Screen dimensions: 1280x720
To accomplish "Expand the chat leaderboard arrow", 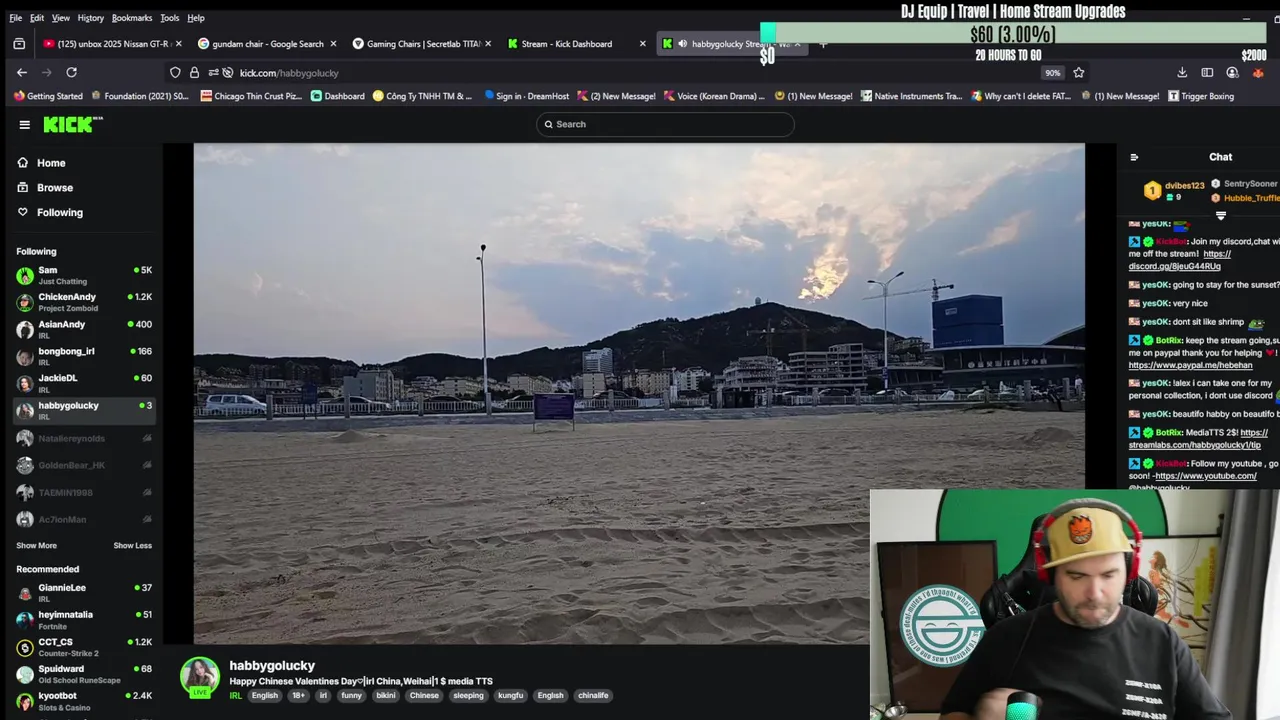I will click(1220, 216).
